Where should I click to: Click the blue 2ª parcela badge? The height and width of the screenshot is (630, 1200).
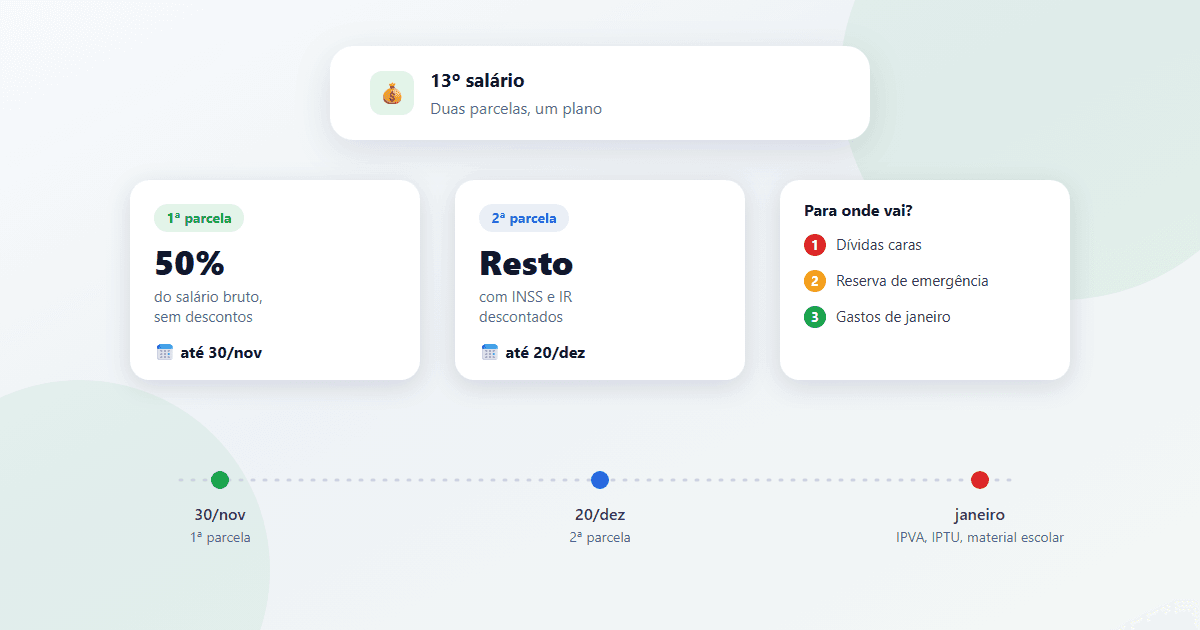(x=524, y=218)
